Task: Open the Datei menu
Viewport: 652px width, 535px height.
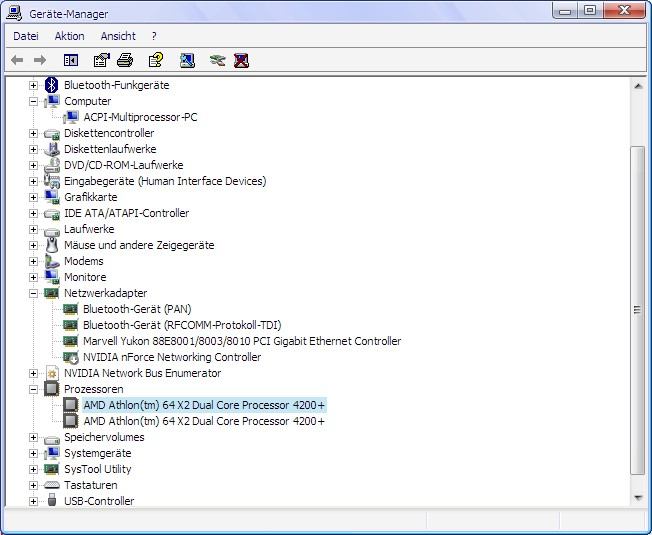Action: click(26, 36)
